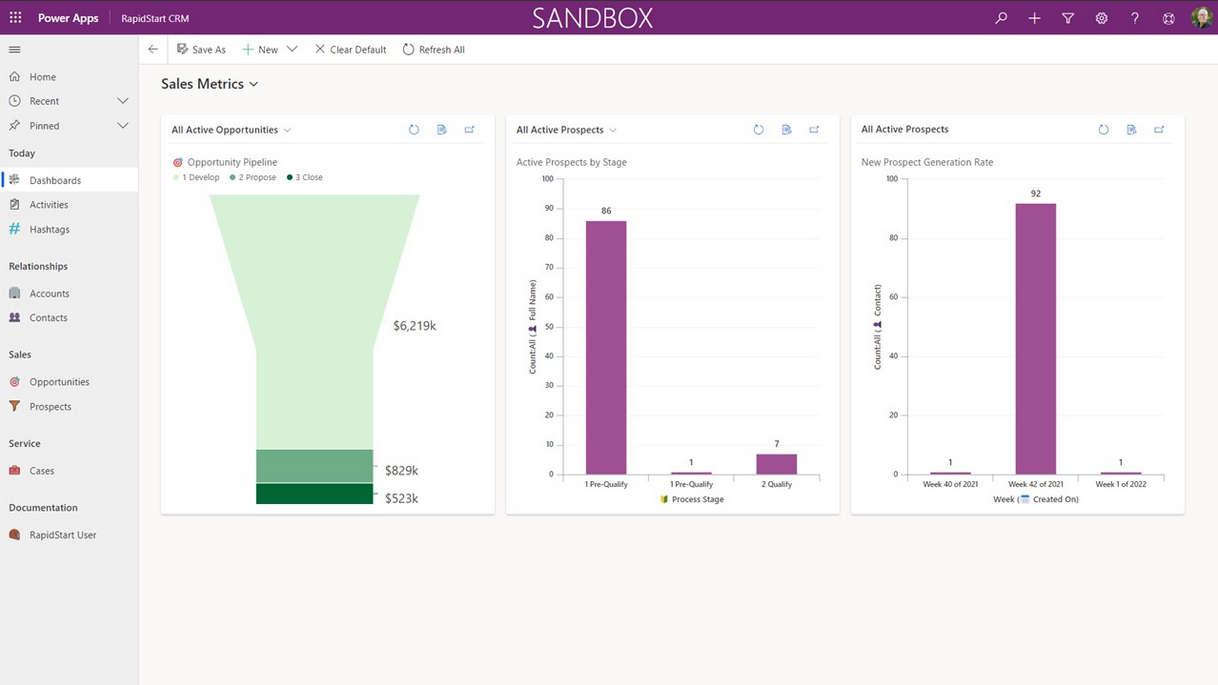Toggle the 3 Close legend item
Viewport: 1218px width, 685px height.
pyautogui.click(x=308, y=177)
